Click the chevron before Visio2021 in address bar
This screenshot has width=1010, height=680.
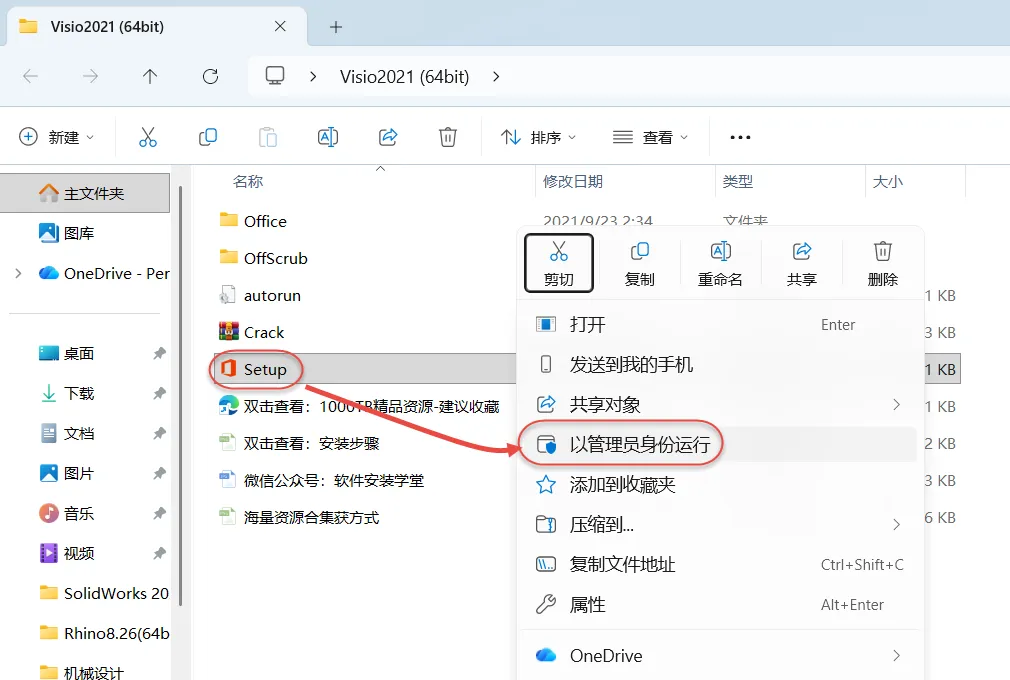pyautogui.click(x=313, y=77)
